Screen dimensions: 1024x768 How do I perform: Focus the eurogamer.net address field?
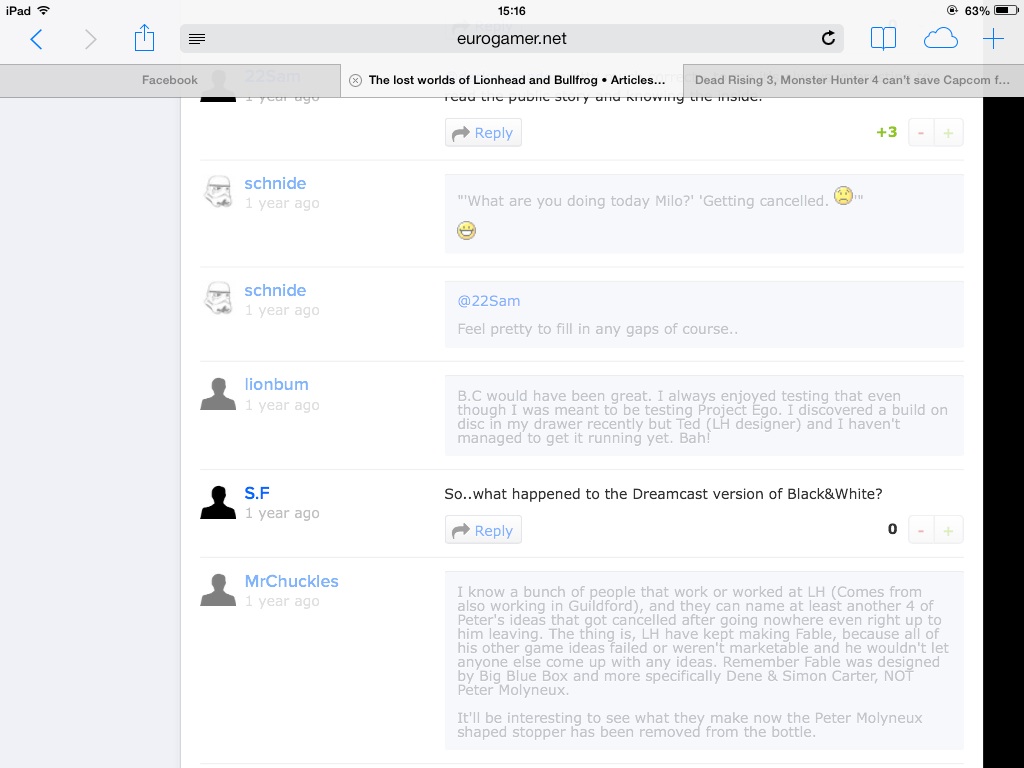[x=511, y=39]
